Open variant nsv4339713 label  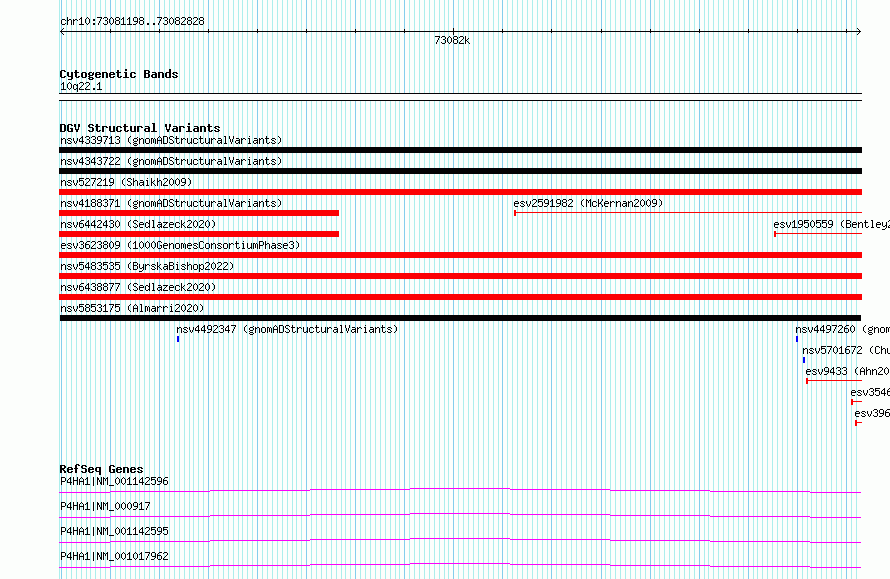(x=171, y=140)
